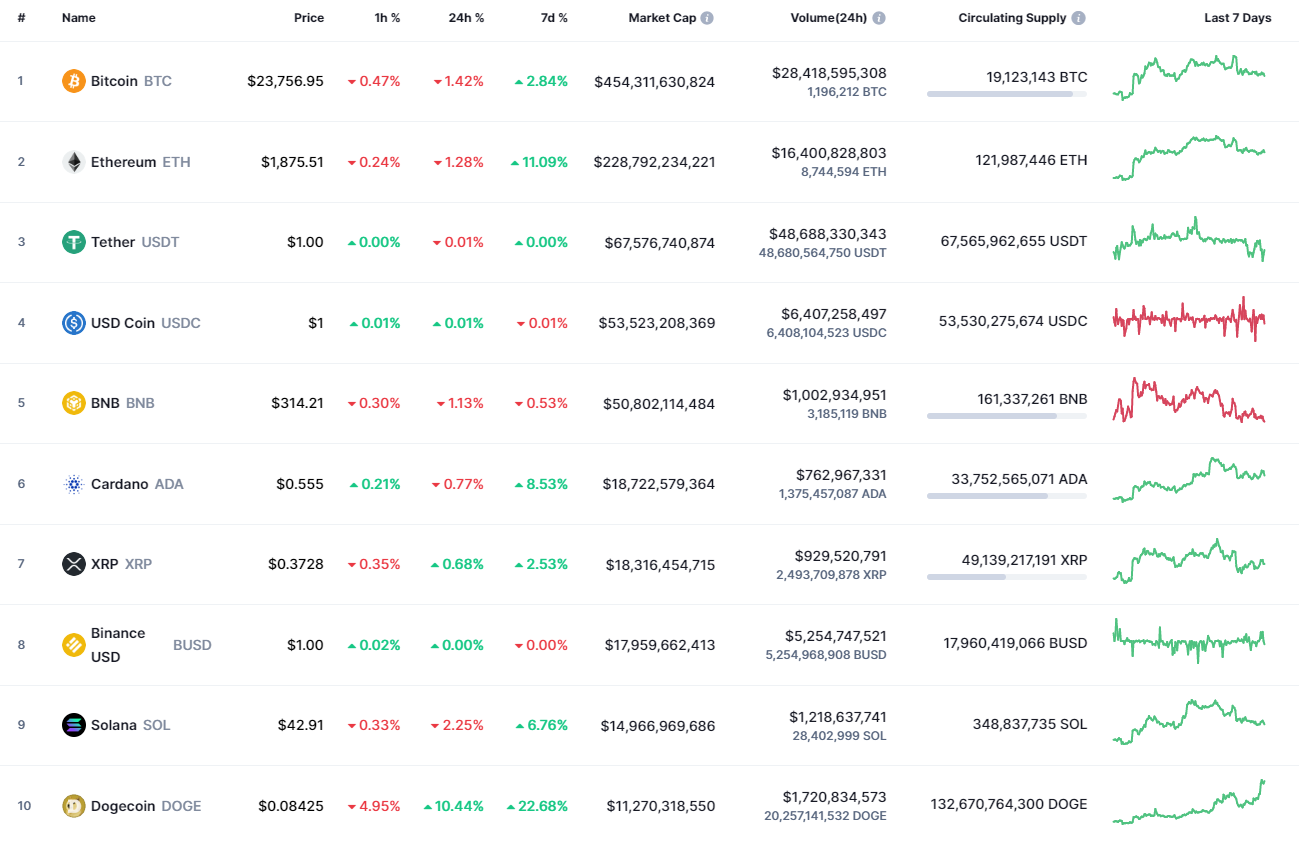Image resolution: width=1299 pixels, height=841 pixels.
Task: Sort by the # rank column
Action: click(21, 18)
